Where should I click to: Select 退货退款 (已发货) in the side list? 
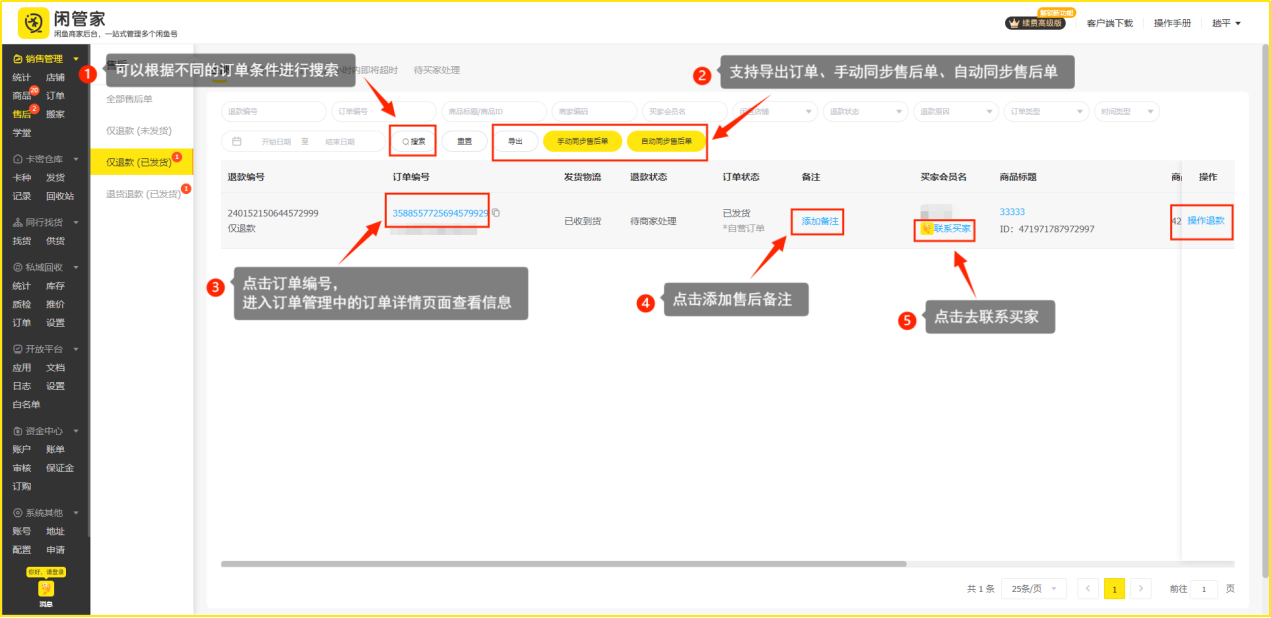click(x=141, y=194)
